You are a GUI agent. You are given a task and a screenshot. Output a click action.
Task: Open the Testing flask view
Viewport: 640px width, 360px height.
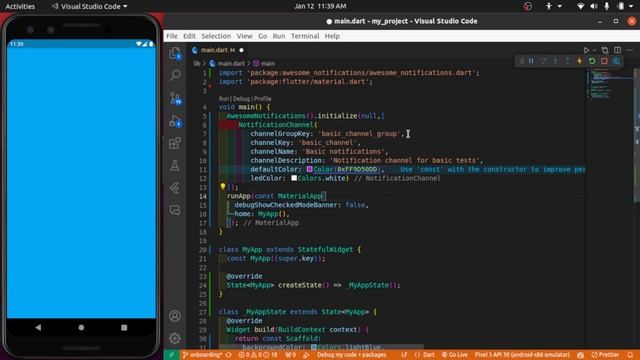[175, 165]
